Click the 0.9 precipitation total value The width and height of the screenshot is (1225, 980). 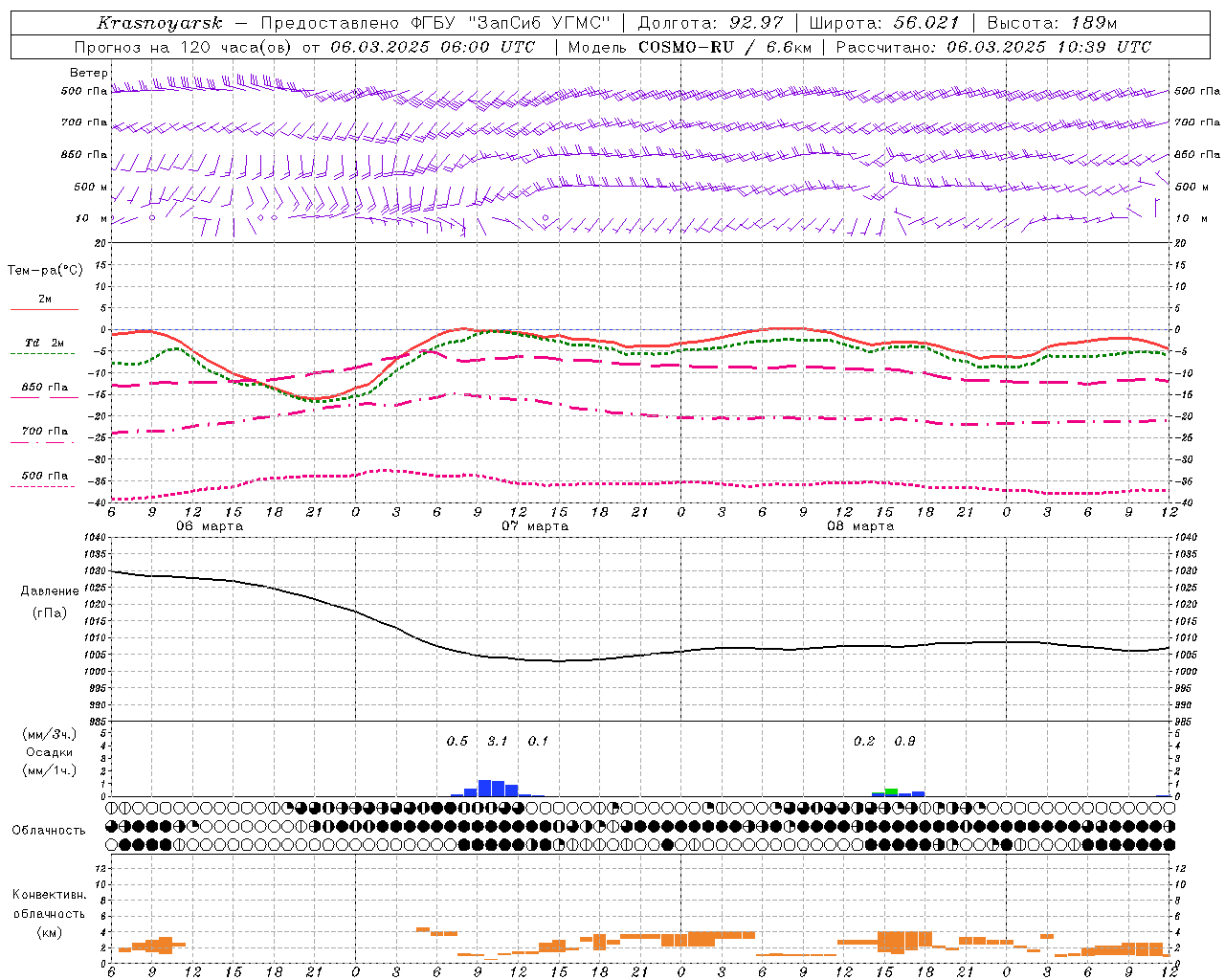coord(904,742)
